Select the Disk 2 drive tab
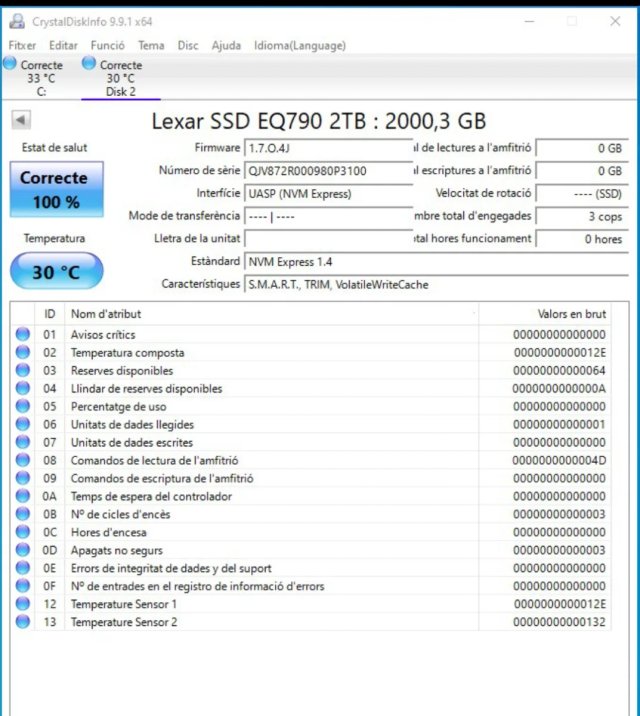This screenshot has height=716, width=640. 121,77
